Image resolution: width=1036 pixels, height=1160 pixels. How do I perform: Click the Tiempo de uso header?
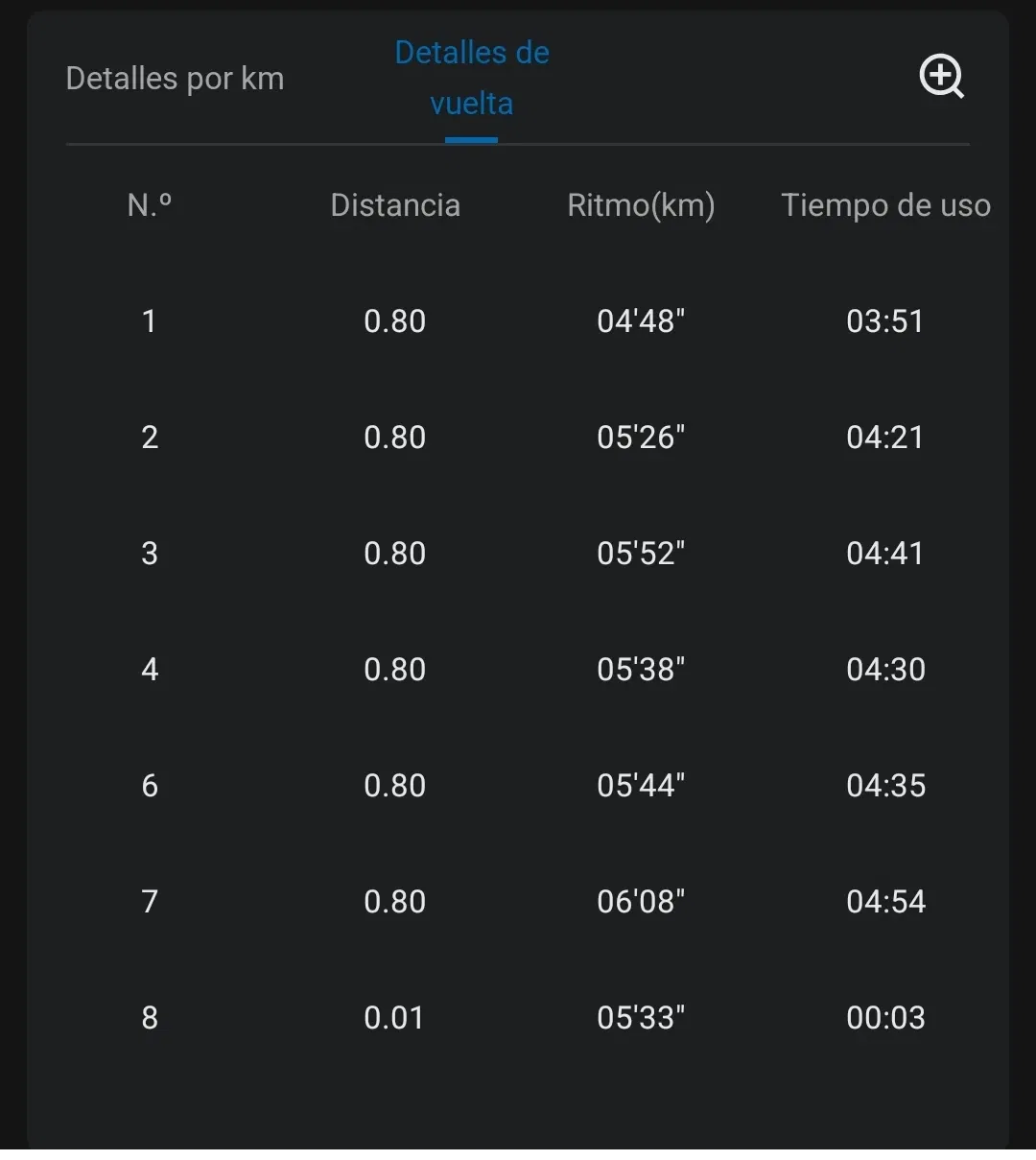pos(885,205)
